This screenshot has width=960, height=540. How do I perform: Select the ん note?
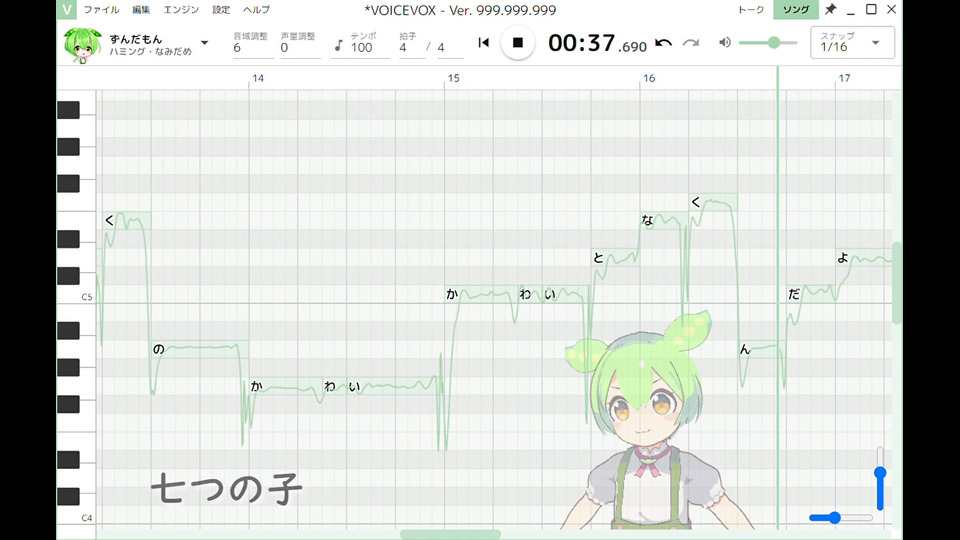tap(762, 349)
